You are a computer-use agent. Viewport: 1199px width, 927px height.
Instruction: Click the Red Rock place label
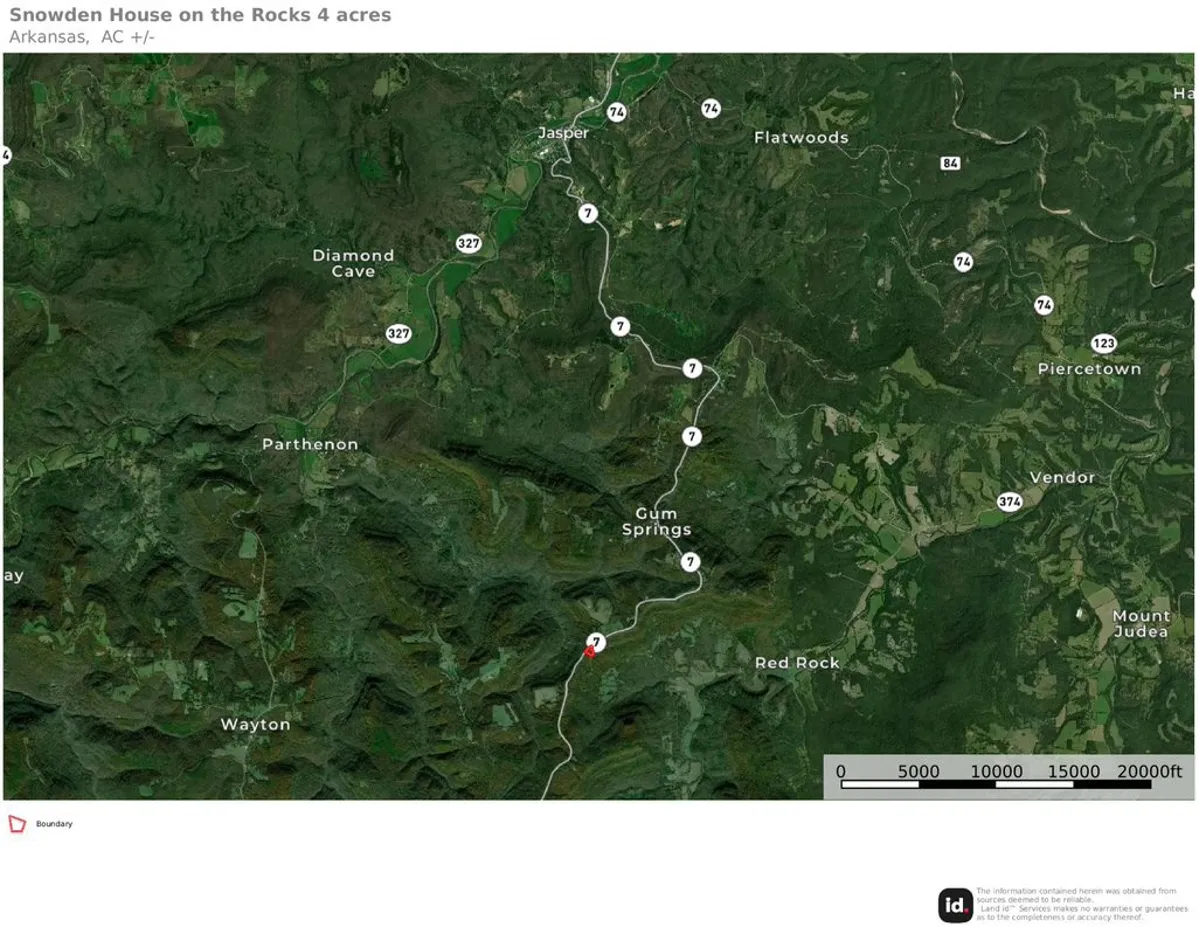coord(797,662)
